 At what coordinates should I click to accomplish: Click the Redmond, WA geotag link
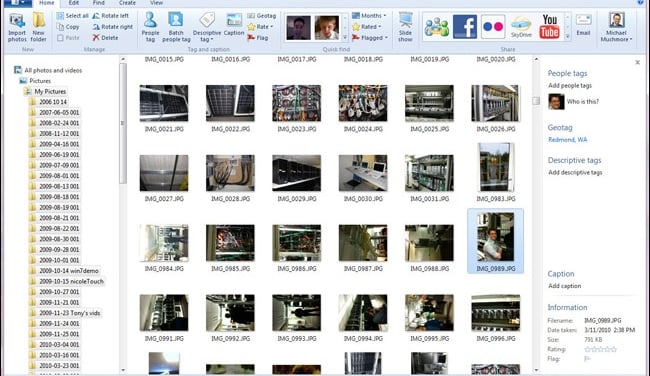(x=568, y=140)
